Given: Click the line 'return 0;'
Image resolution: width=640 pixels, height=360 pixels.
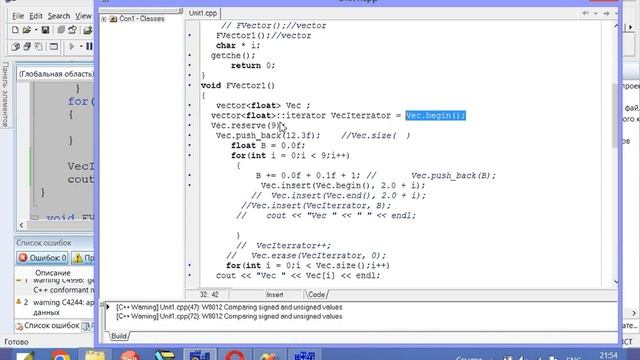Looking at the screenshot, I should click(x=253, y=66).
